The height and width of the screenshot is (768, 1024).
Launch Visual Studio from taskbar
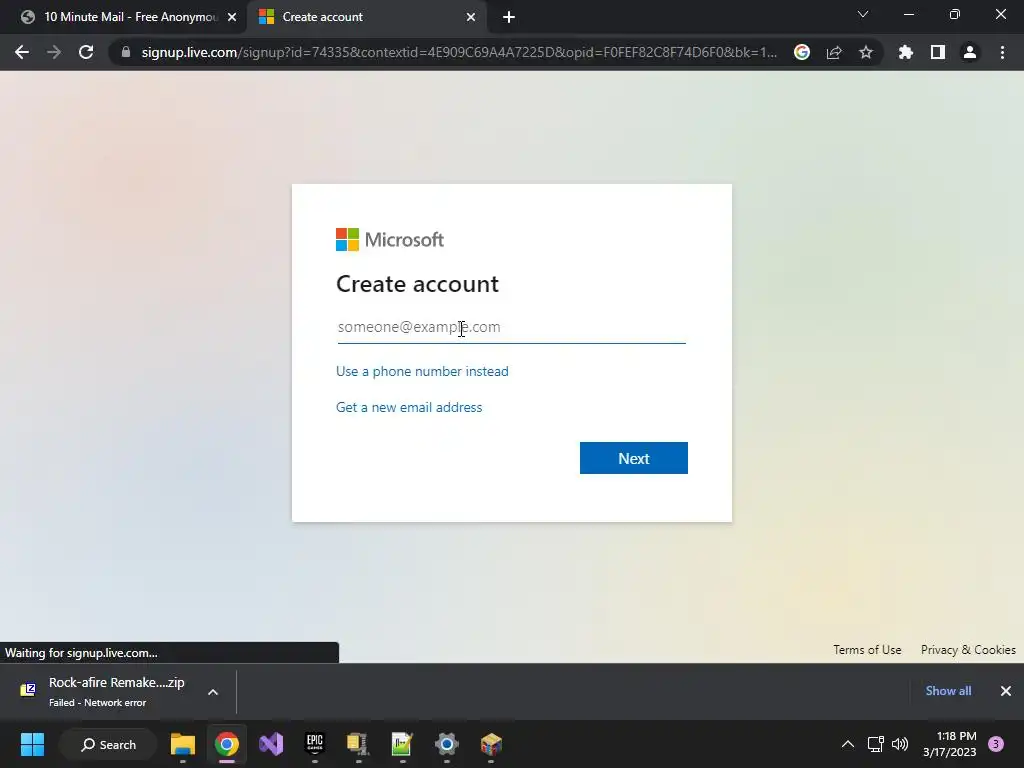(x=271, y=744)
